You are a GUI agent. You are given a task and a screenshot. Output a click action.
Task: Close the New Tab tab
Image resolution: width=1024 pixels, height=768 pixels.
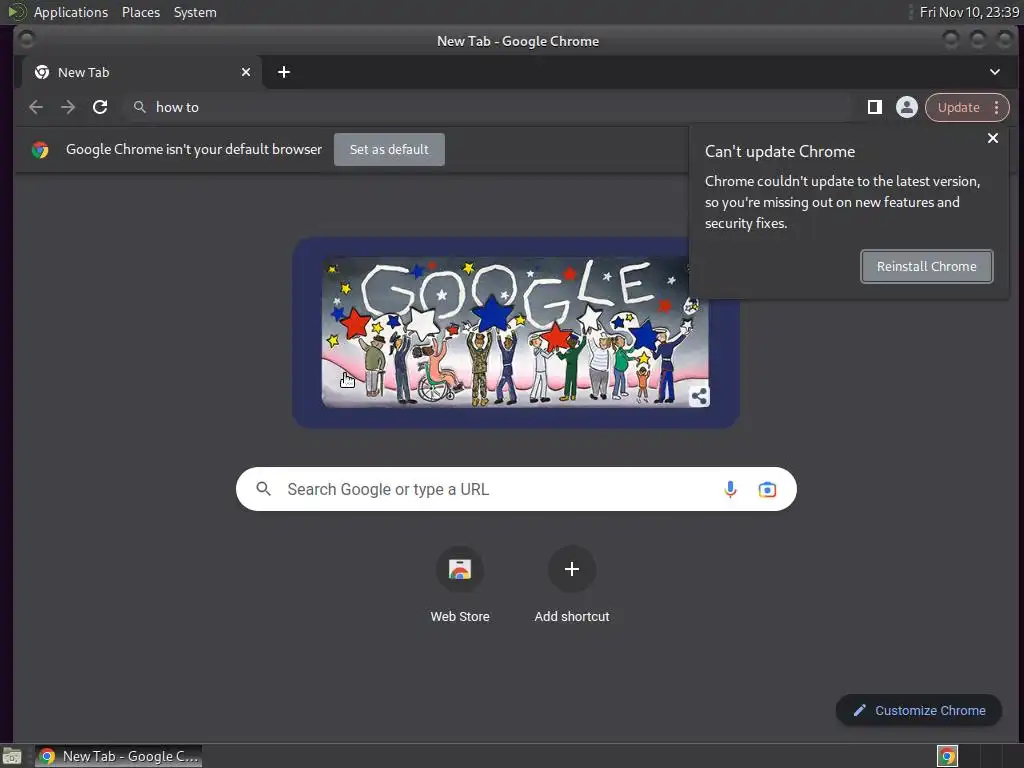point(246,72)
